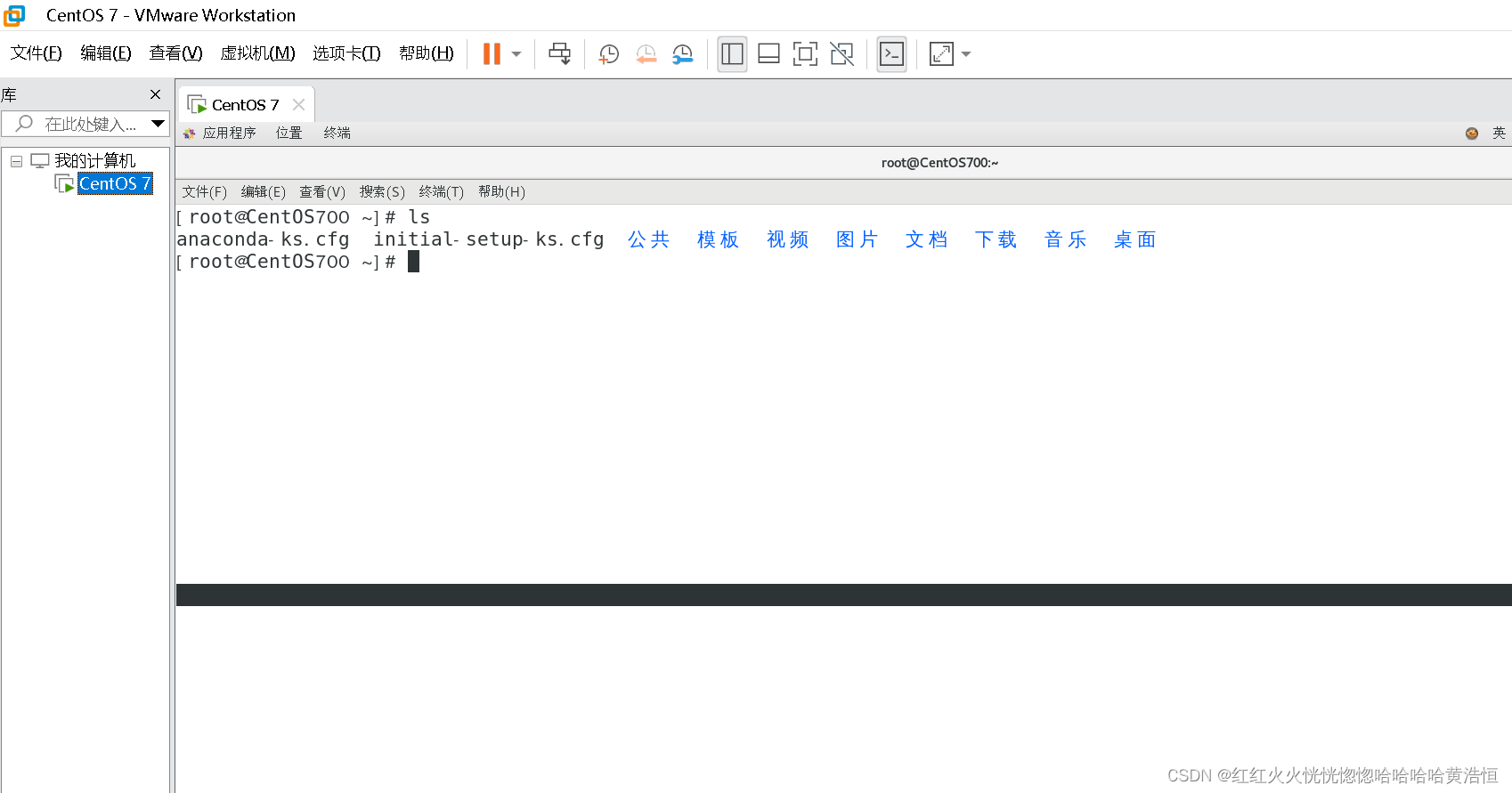Click the 桌面 directory name
The width and height of the screenshot is (1512, 793).
(x=1134, y=239)
